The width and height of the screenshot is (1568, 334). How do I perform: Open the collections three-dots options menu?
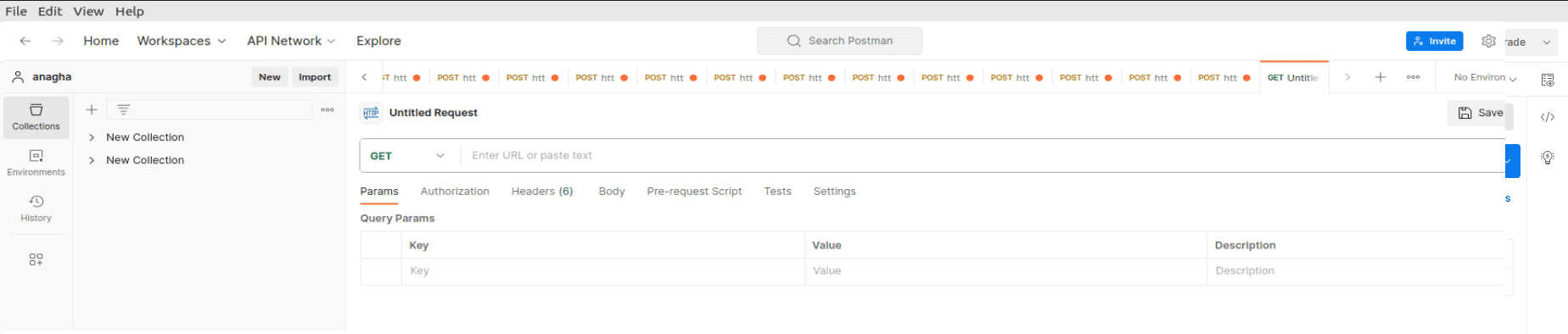328,109
